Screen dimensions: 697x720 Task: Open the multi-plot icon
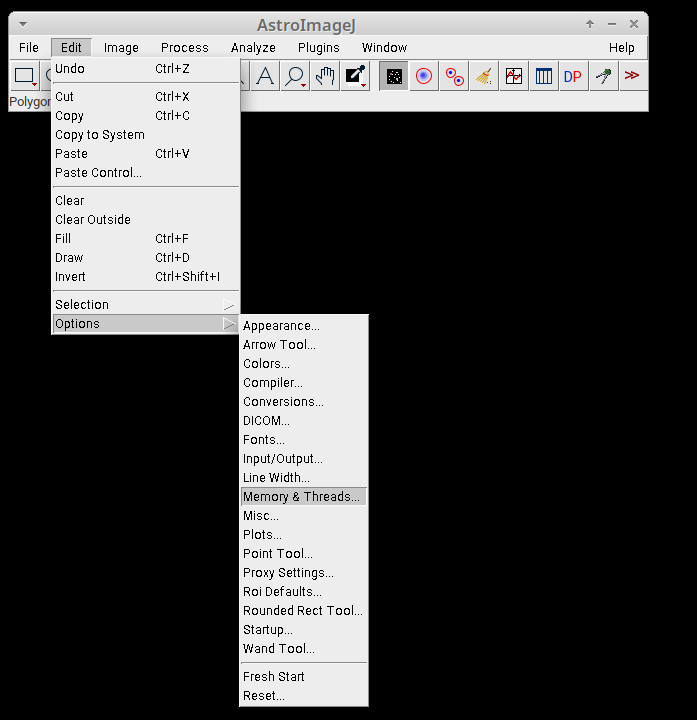tap(514, 76)
